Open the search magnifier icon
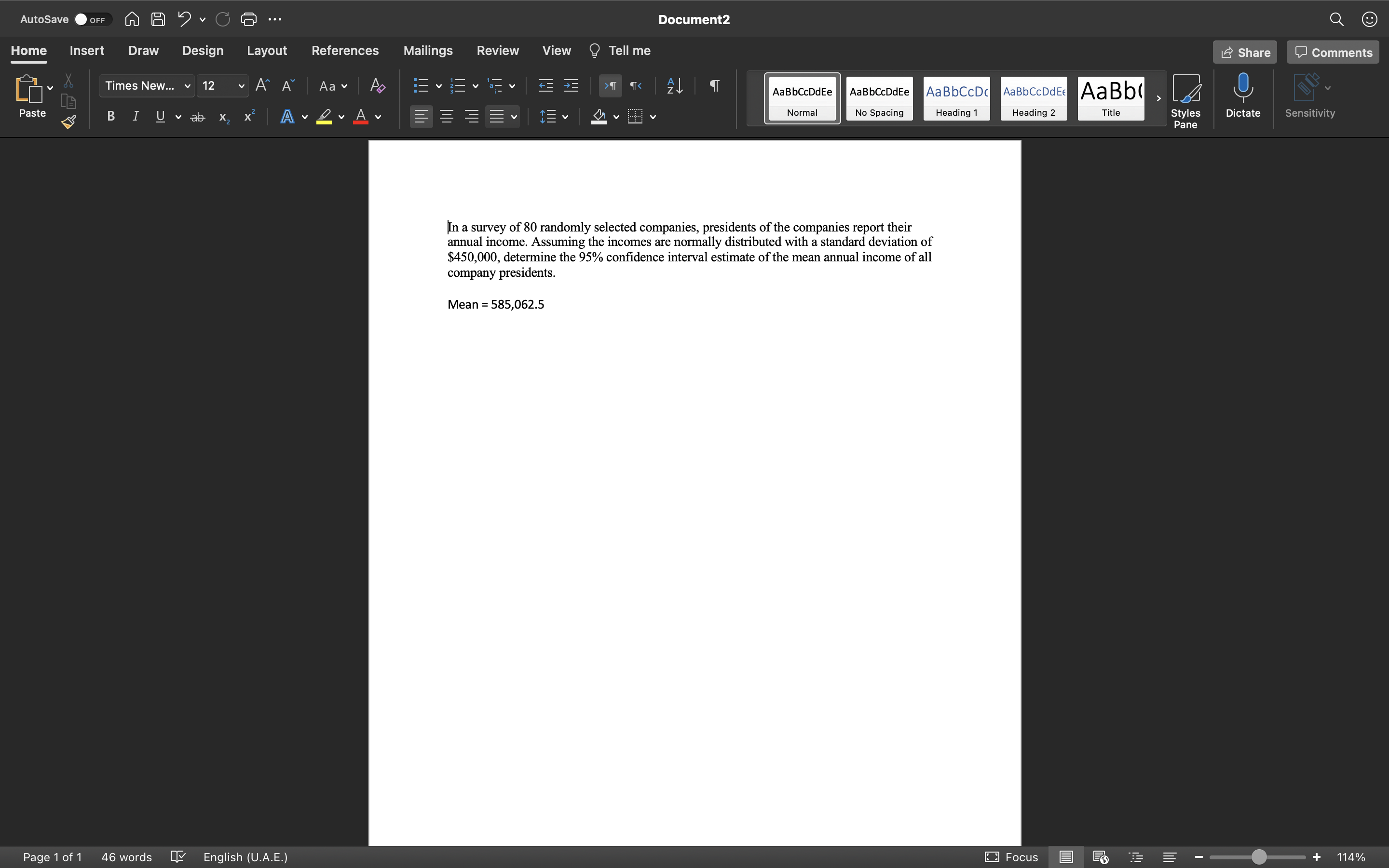This screenshot has width=1389, height=868. click(x=1336, y=19)
